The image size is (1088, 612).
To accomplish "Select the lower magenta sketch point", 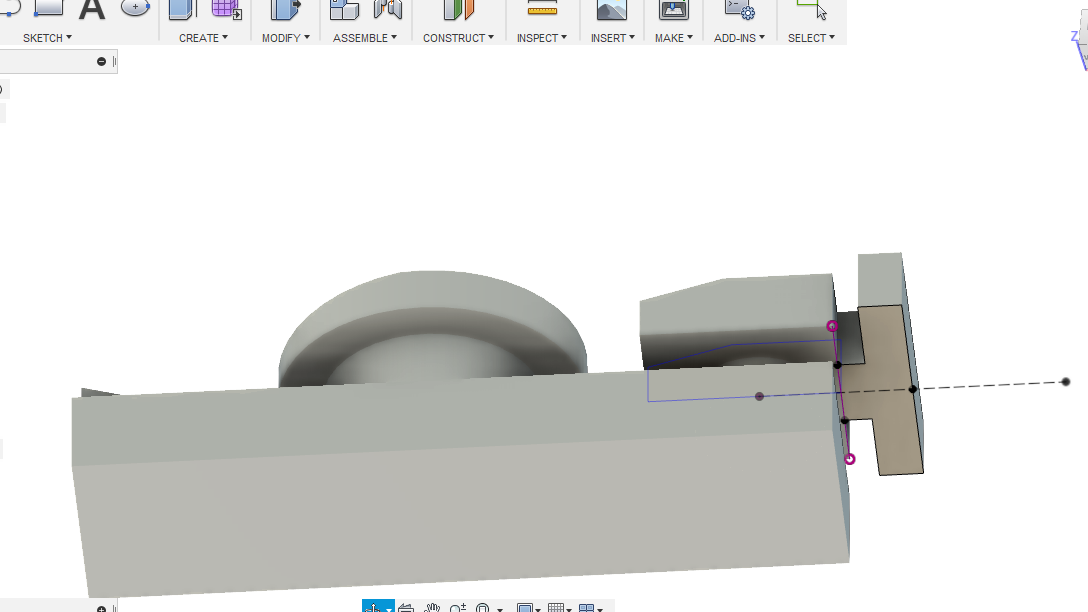I will coord(849,459).
